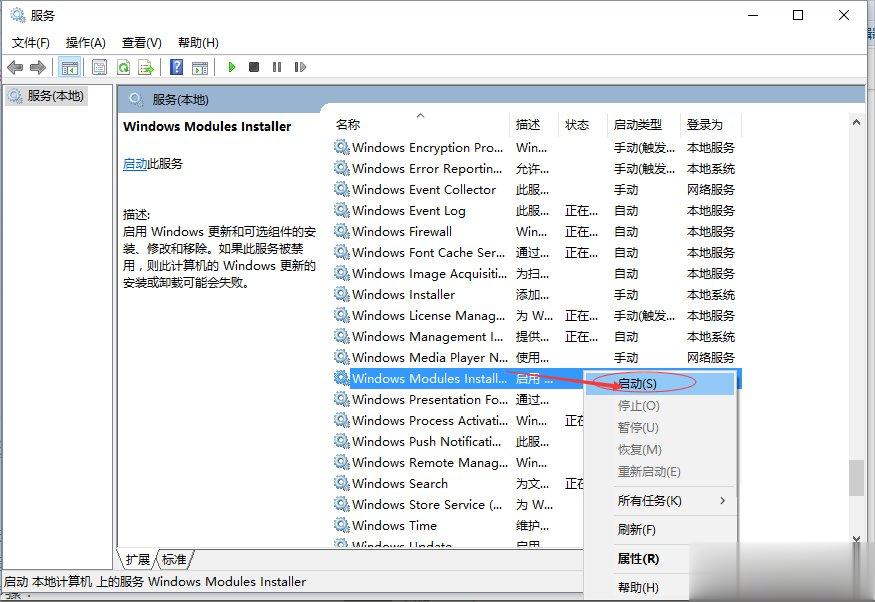This screenshot has width=875, height=602.
Task: Open the 操作(A) menu
Action: point(85,42)
